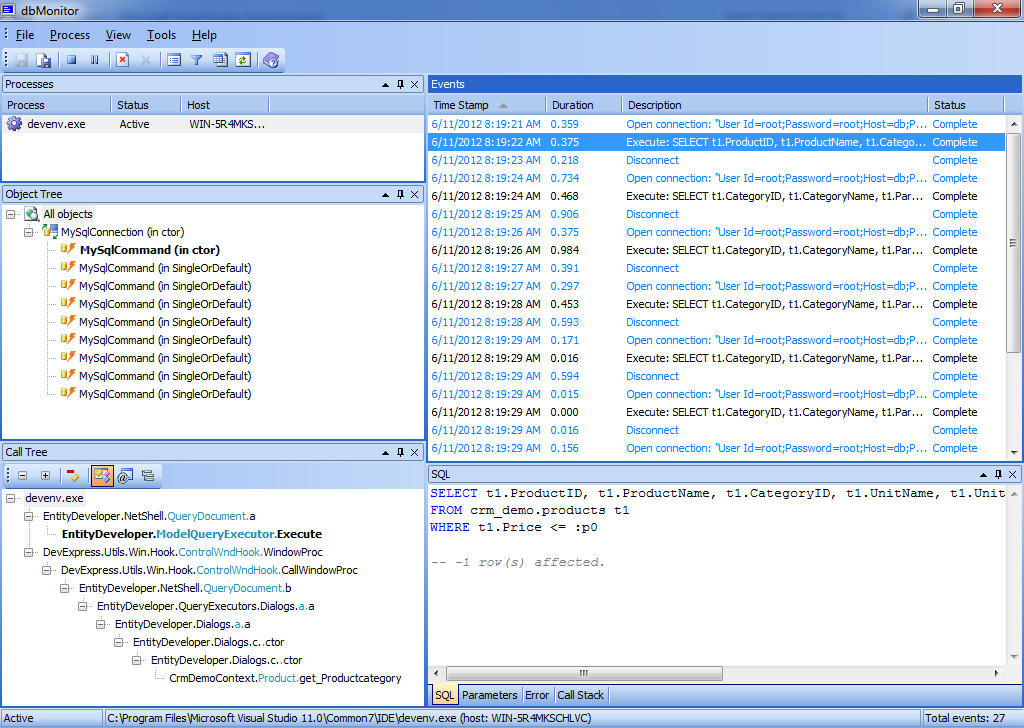Open the Tools menu

(x=161, y=35)
